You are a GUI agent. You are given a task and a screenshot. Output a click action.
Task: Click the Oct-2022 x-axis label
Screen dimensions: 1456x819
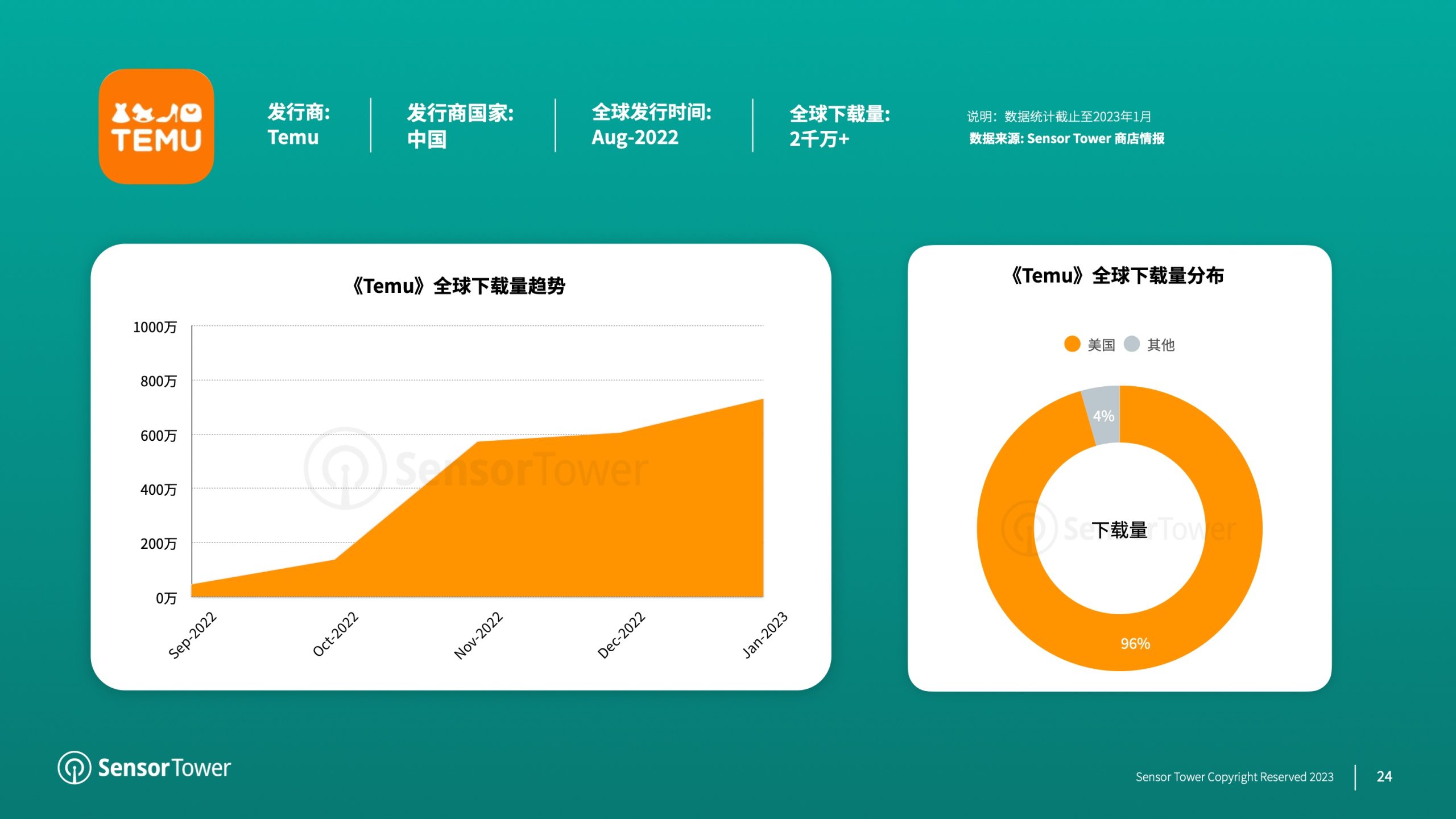pyautogui.click(x=336, y=634)
